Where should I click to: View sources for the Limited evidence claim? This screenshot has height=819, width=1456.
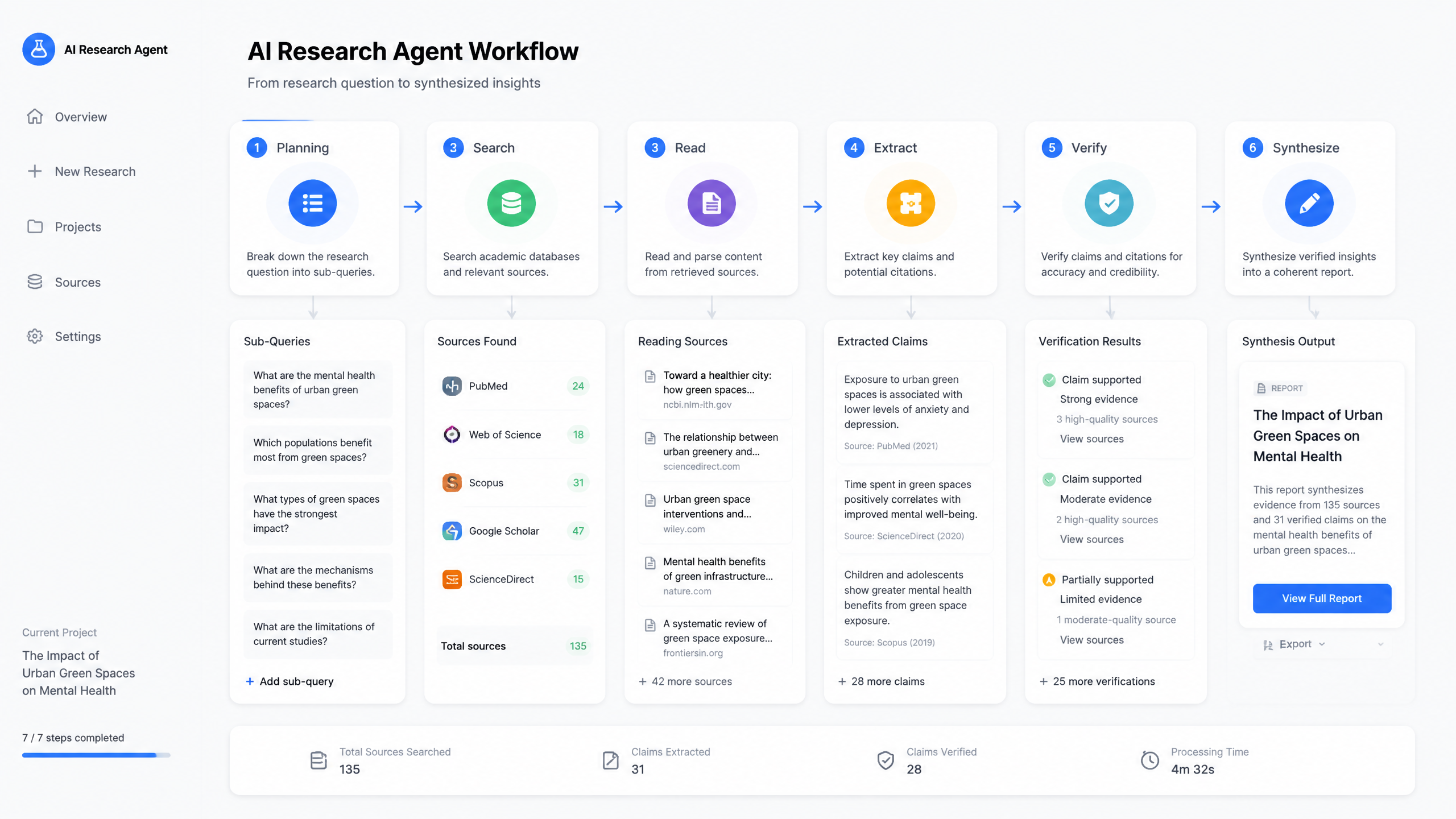[x=1091, y=640]
